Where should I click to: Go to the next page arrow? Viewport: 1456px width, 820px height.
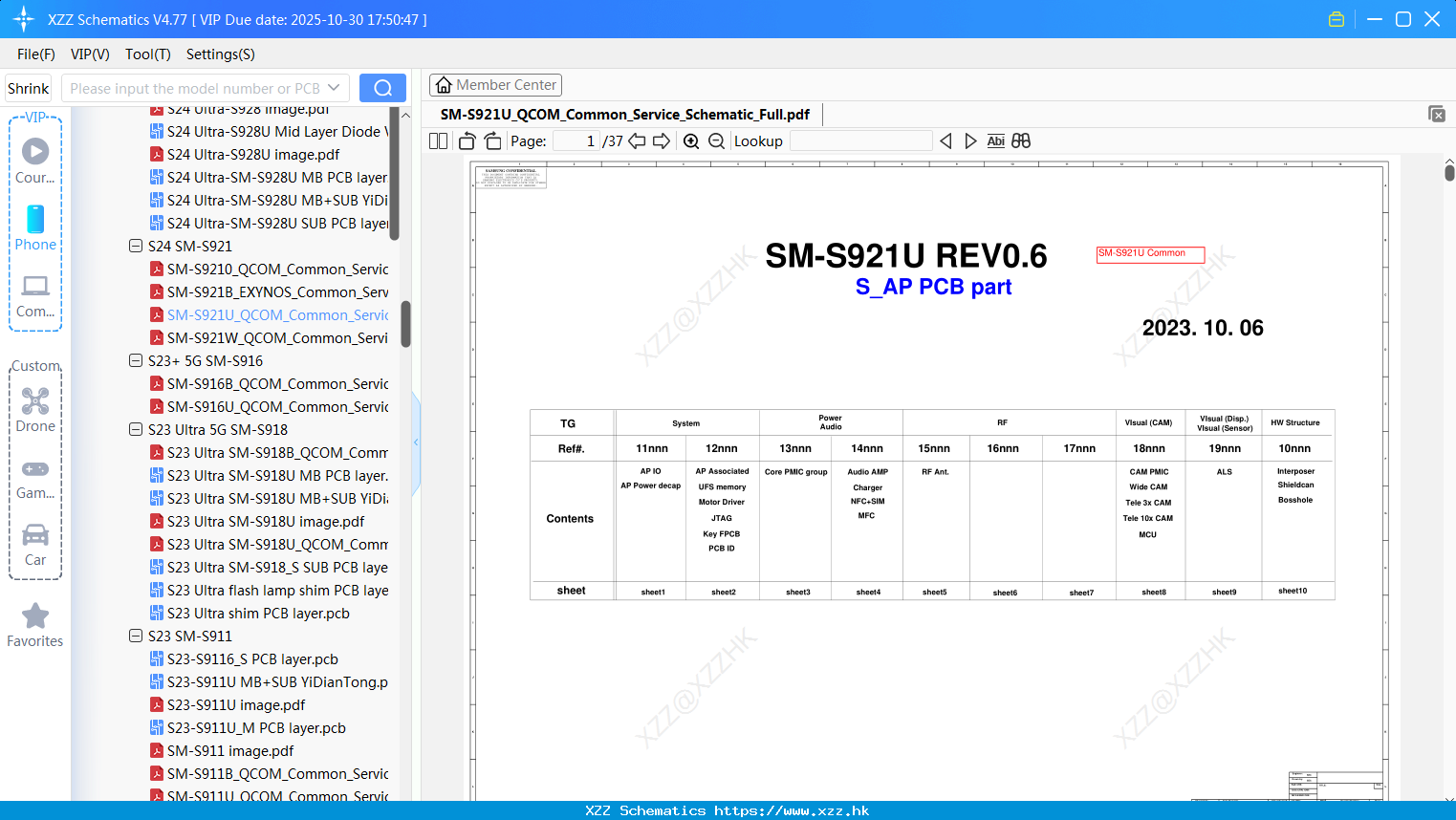(x=662, y=141)
